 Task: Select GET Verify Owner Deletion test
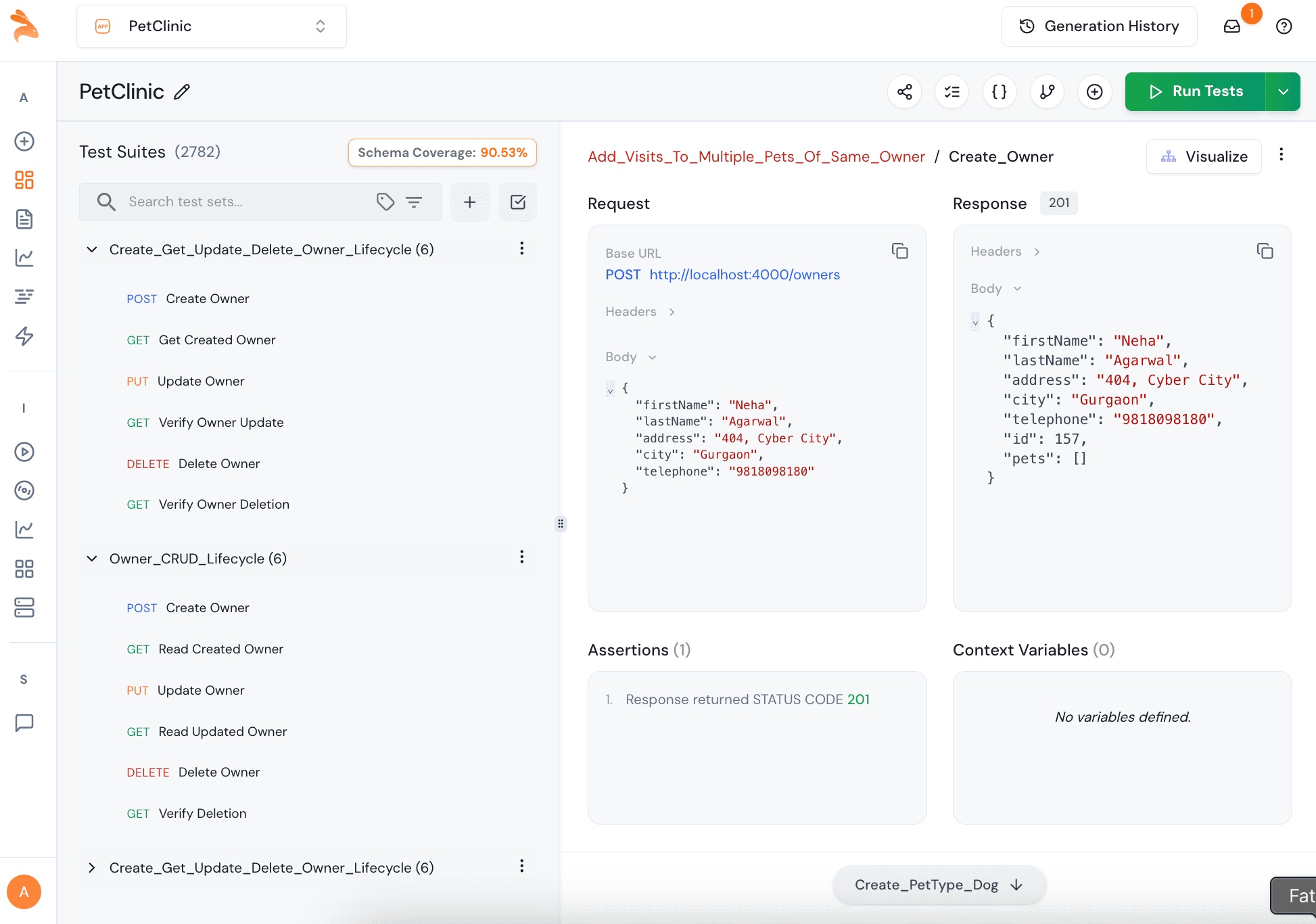pos(208,505)
